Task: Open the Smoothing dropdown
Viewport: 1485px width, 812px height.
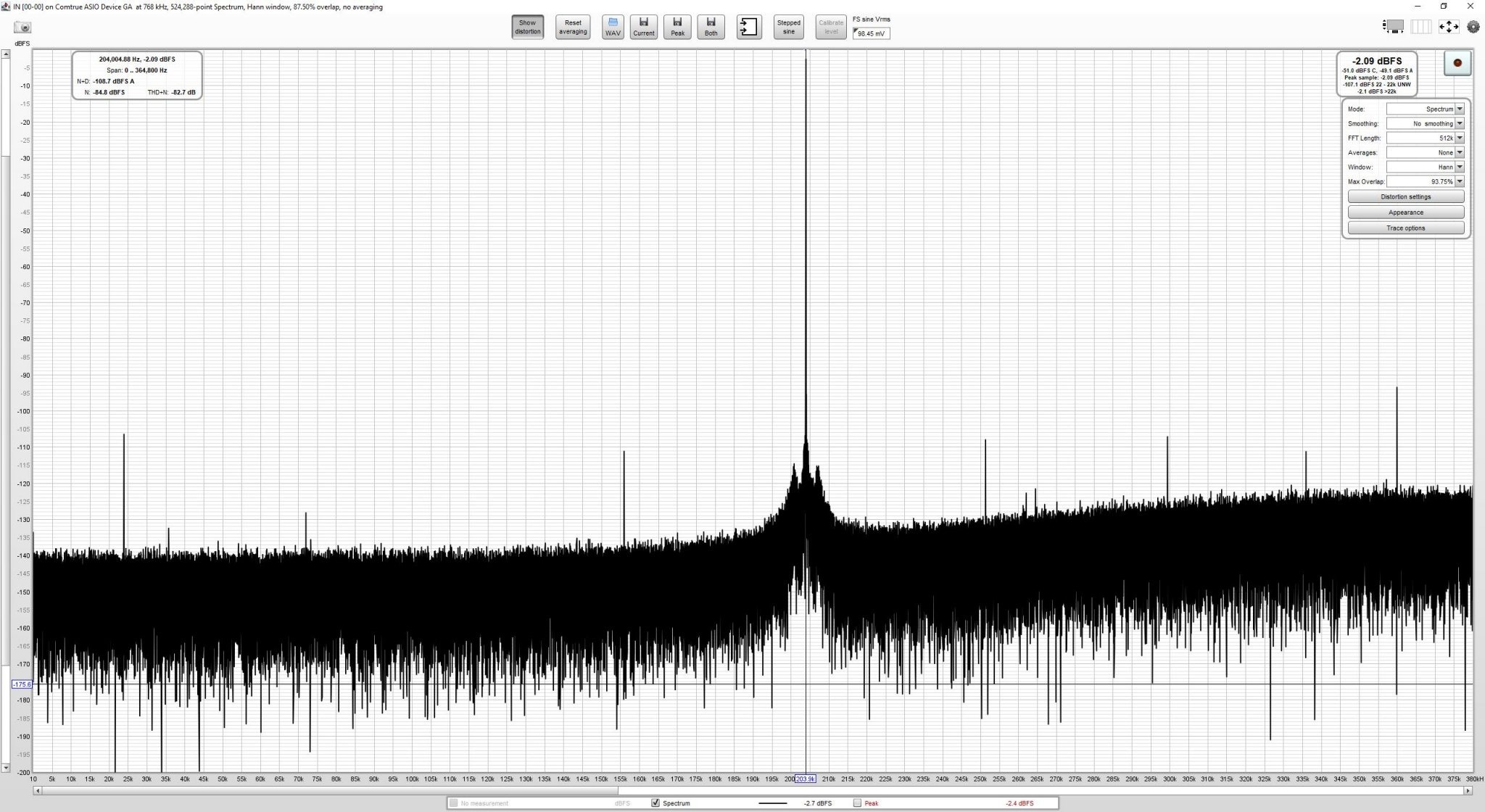Action: [x=1425, y=123]
